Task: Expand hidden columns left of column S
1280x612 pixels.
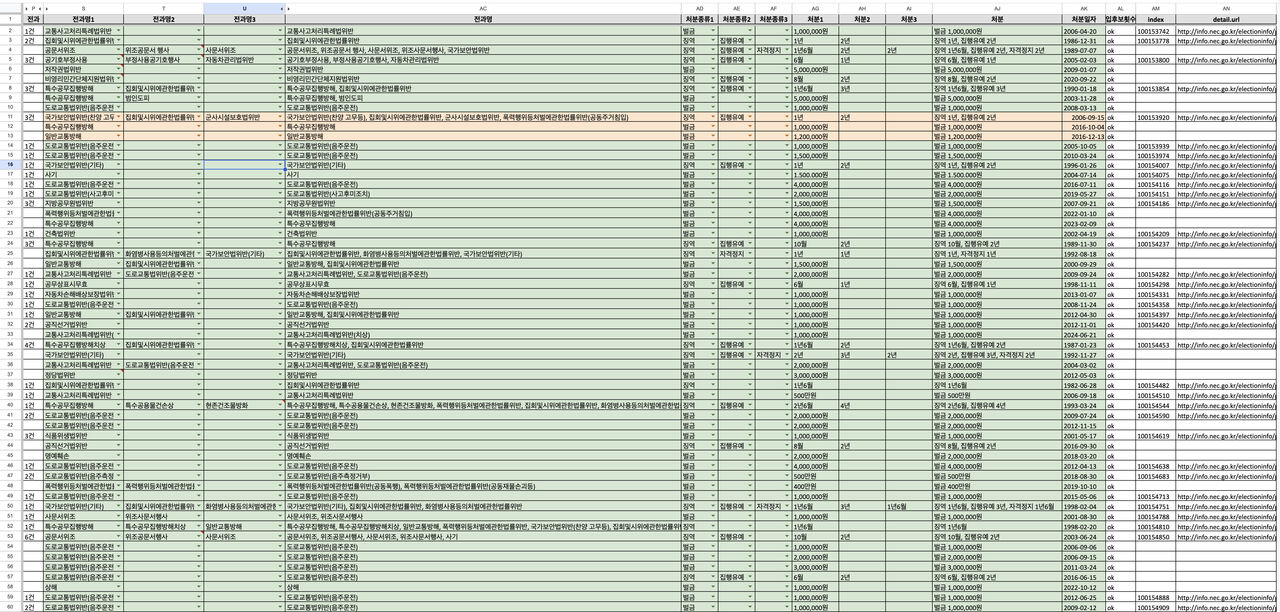Action: tap(46, 8)
